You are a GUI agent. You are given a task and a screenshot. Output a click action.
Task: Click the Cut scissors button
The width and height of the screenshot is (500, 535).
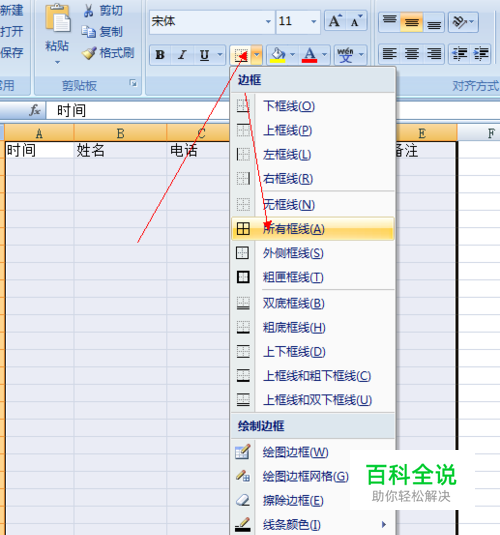pyautogui.click(x=102, y=11)
